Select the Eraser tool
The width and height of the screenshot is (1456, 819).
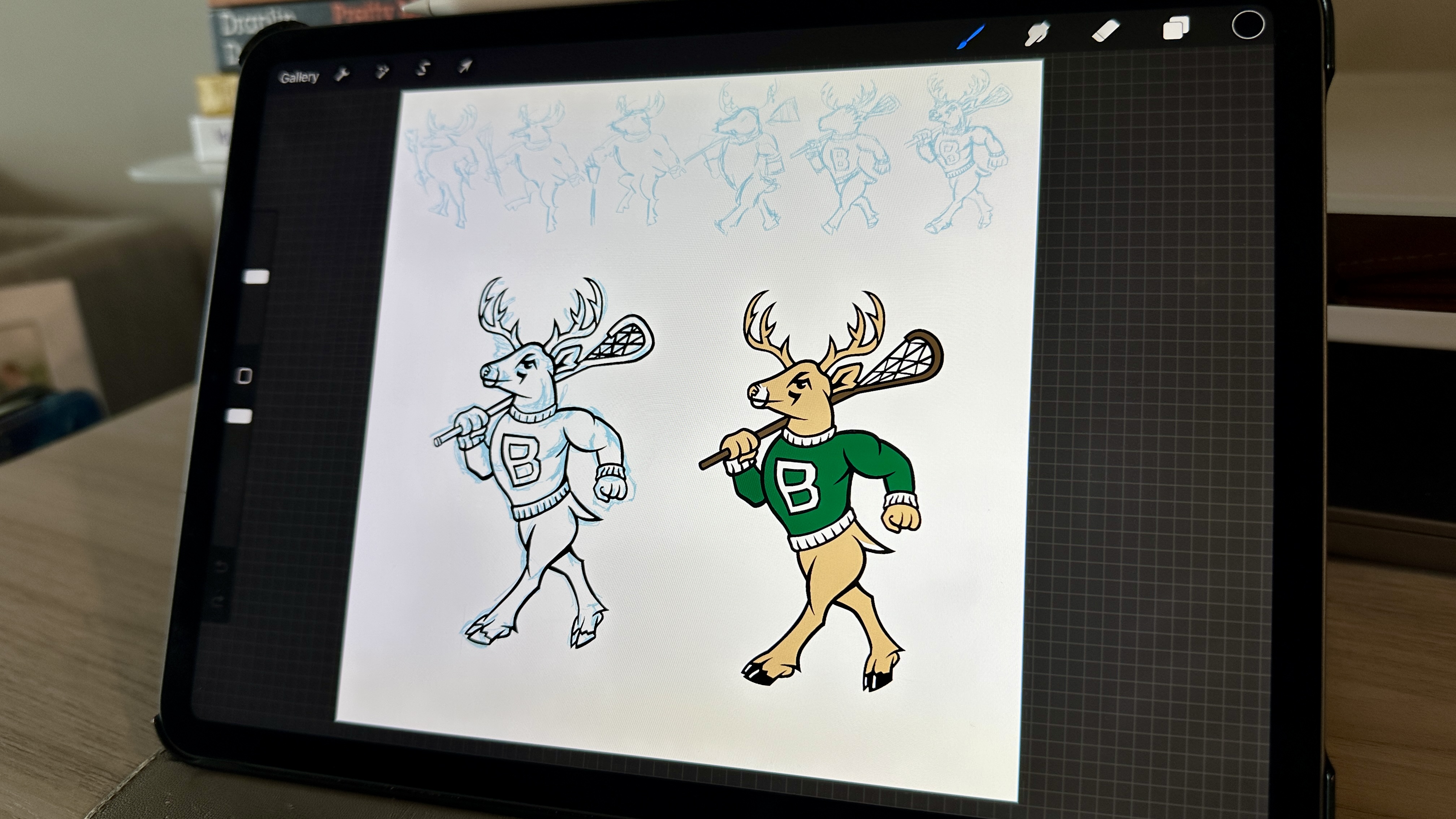coord(1106,31)
